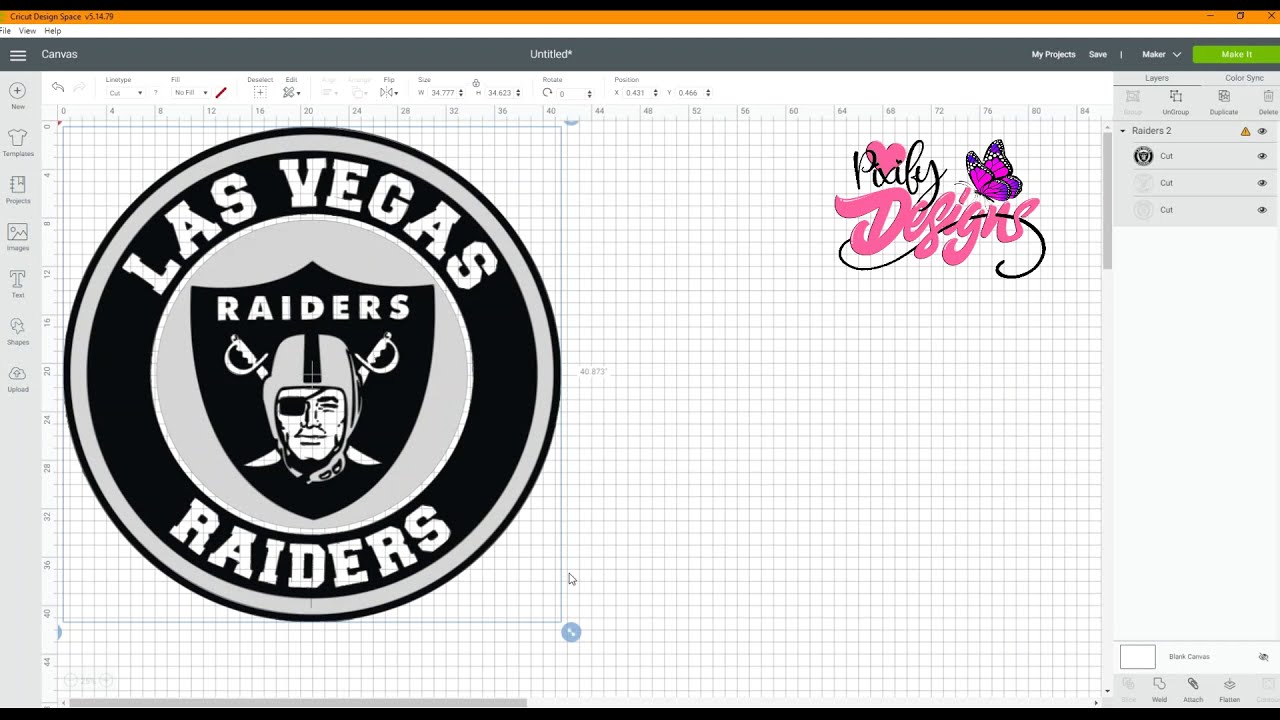The image size is (1280, 720).
Task: Open My Projects
Action: tap(1053, 55)
